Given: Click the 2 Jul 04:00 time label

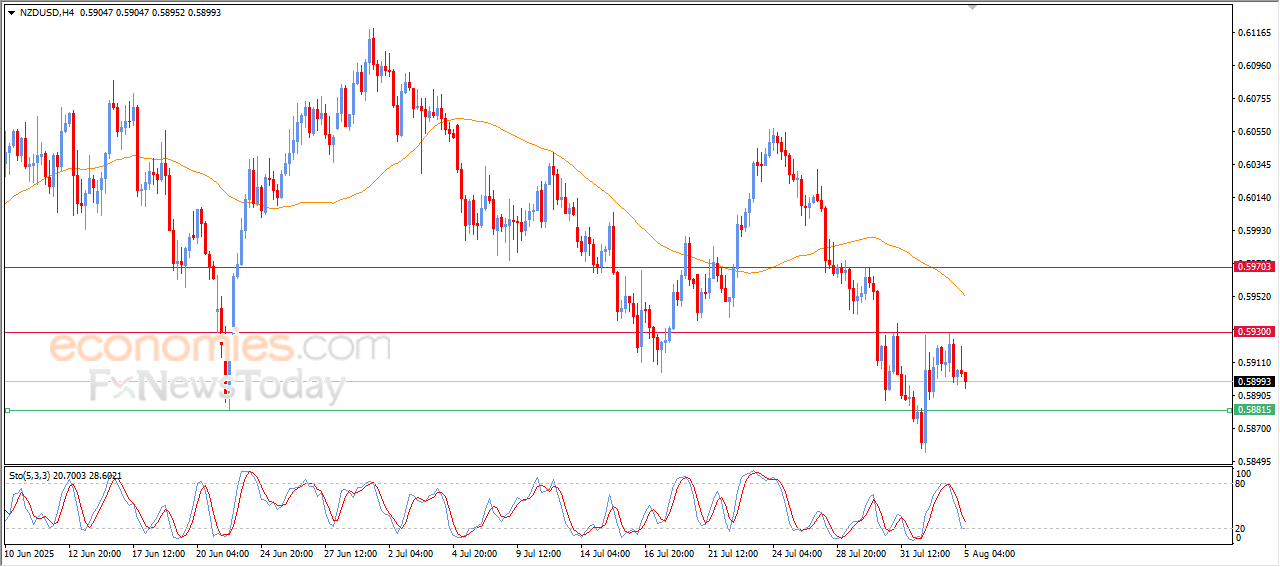Looking at the screenshot, I should coord(410,553).
